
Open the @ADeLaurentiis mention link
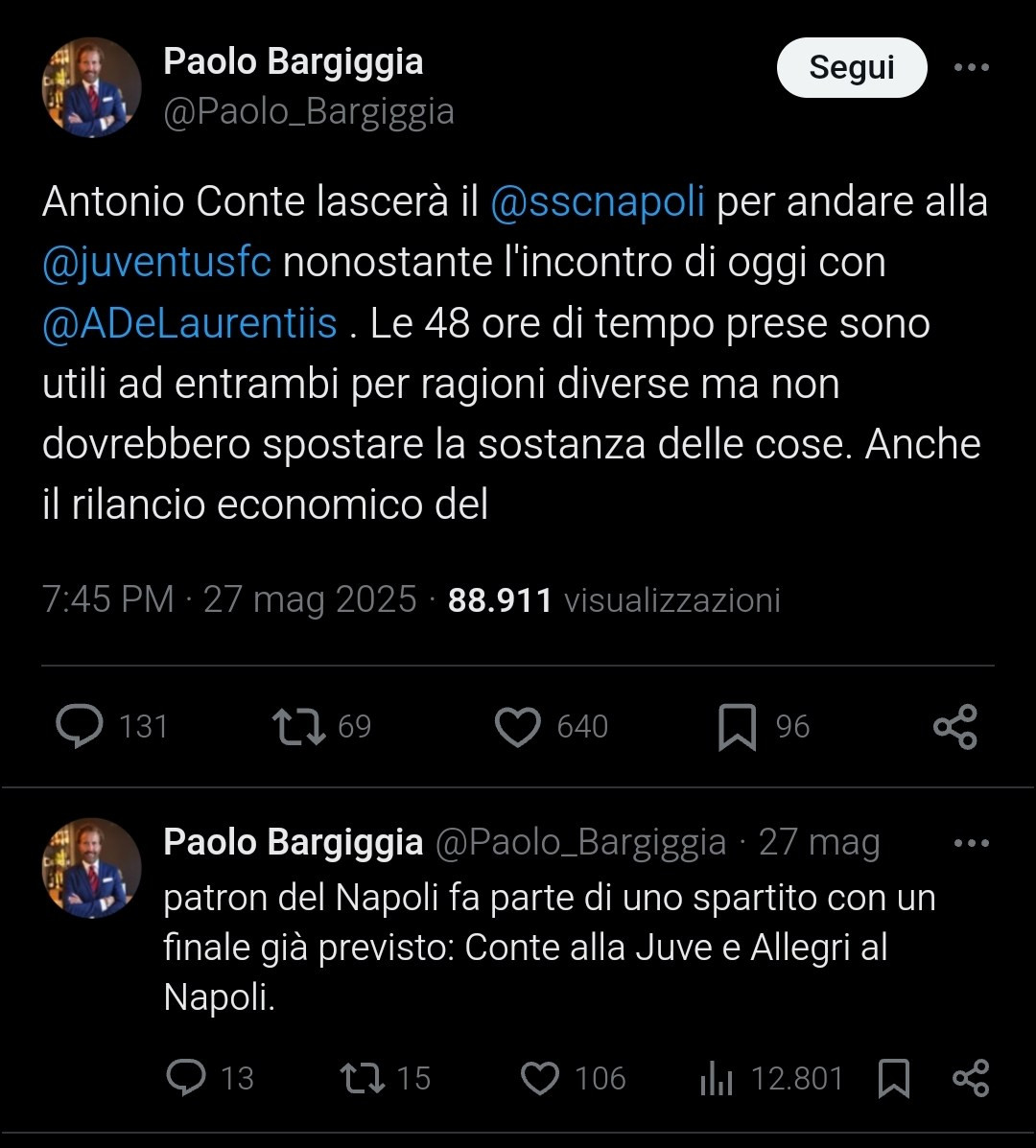pyautogui.click(x=190, y=323)
